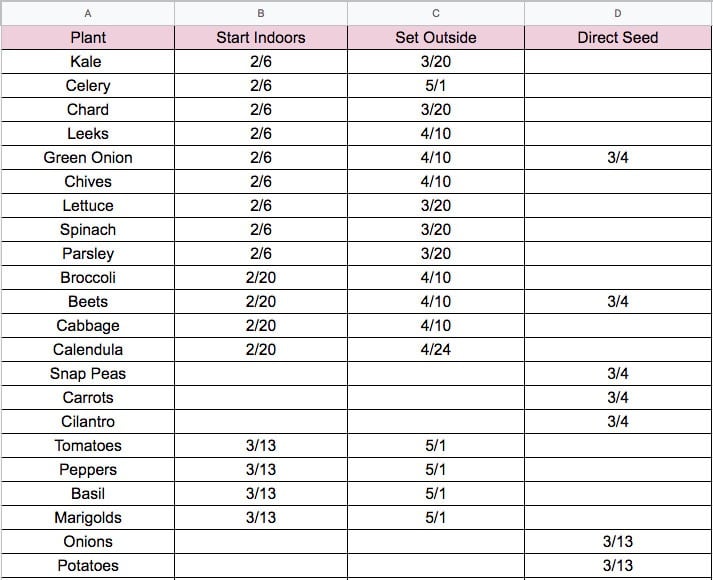This screenshot has height=580, width=713.
Task: Select Tomatoes' Start Indoors date 3/13
Action: click(x=261, y=445)
